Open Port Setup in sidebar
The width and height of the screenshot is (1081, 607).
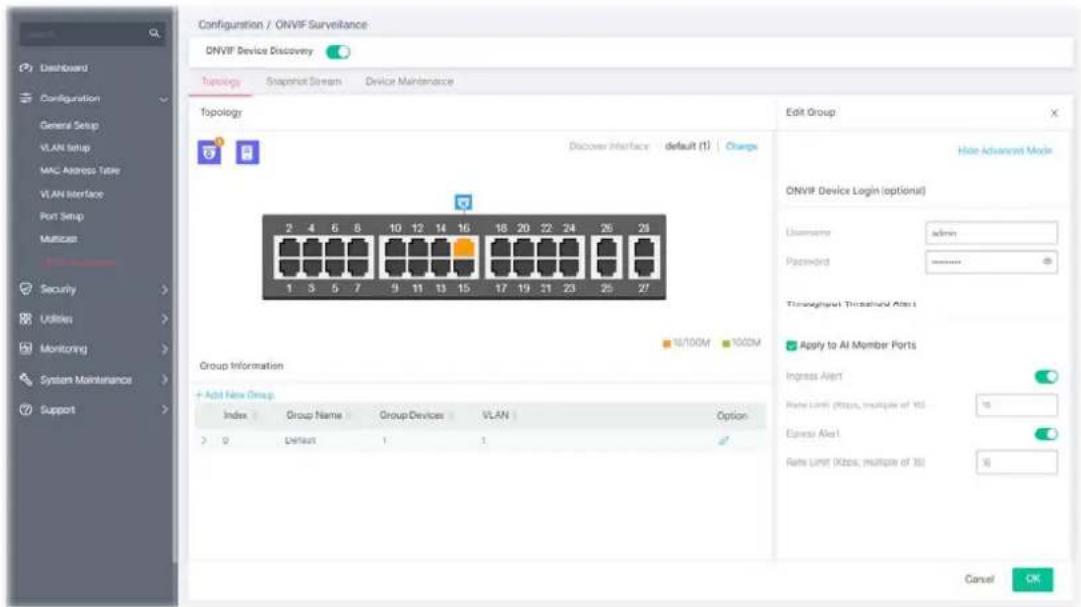pos(61,217)
